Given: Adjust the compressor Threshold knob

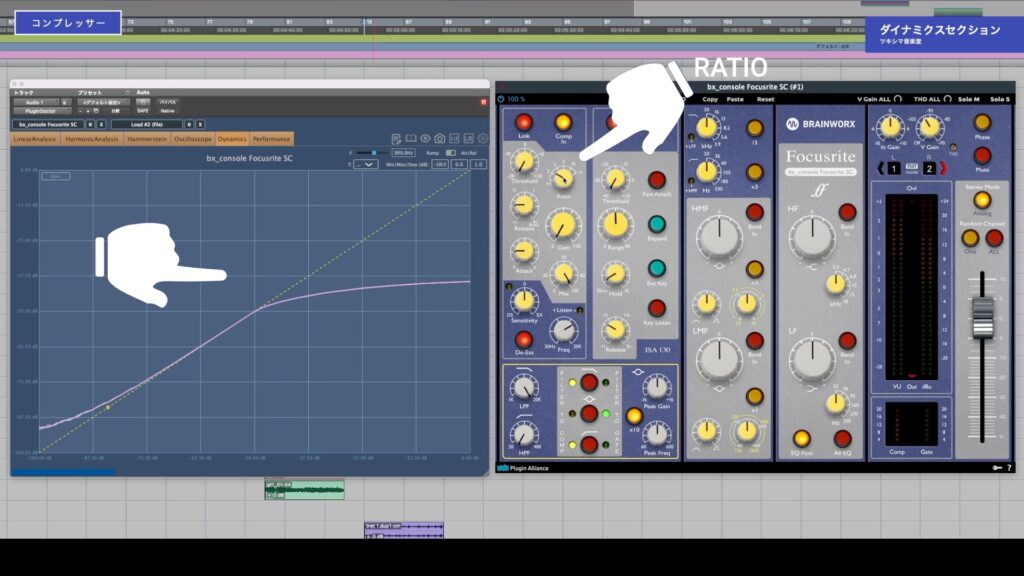Looking at the screenshot, I should point(523,163).
